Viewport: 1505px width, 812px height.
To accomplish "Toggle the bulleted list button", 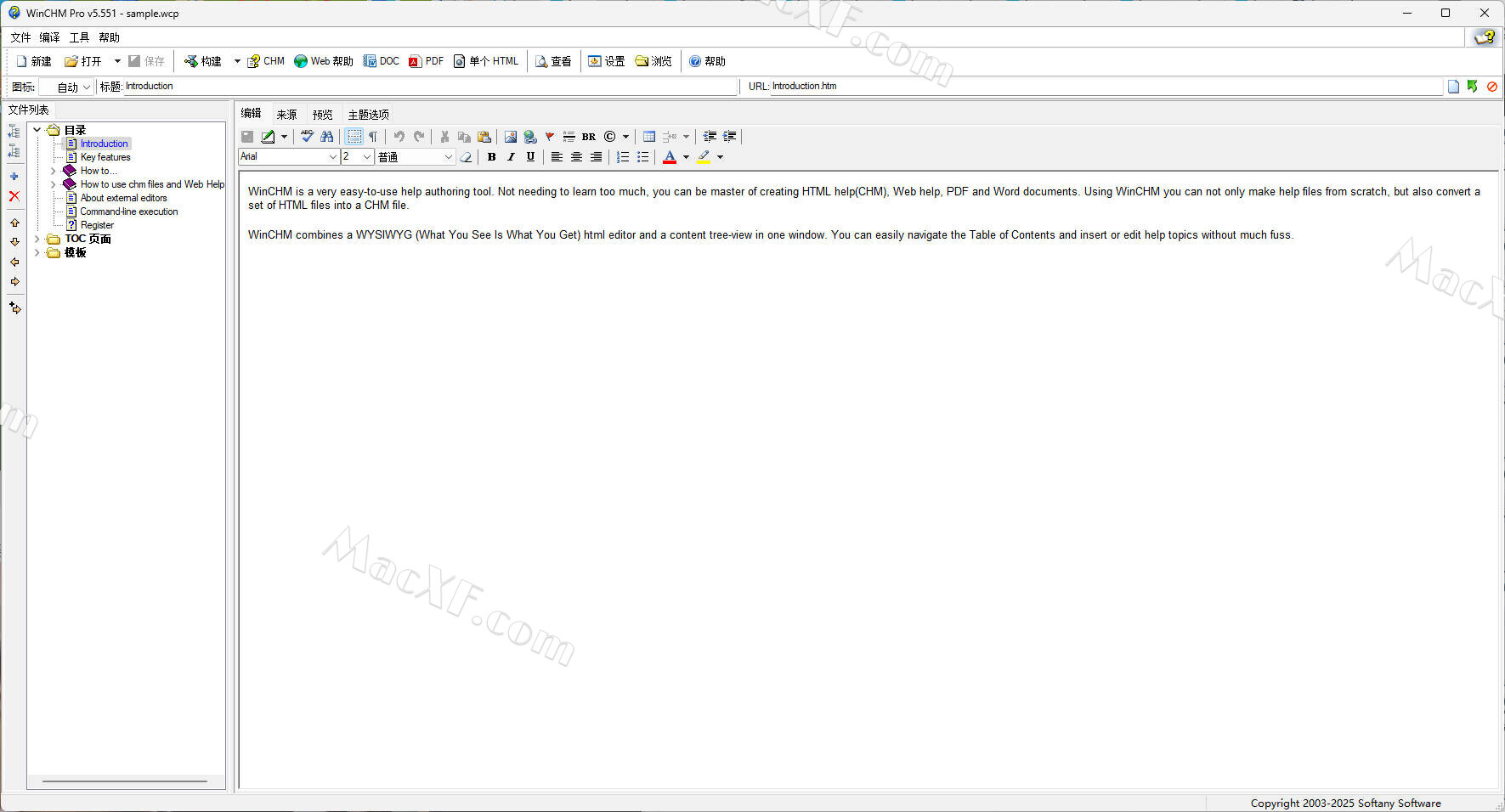I will pos(642,157).
